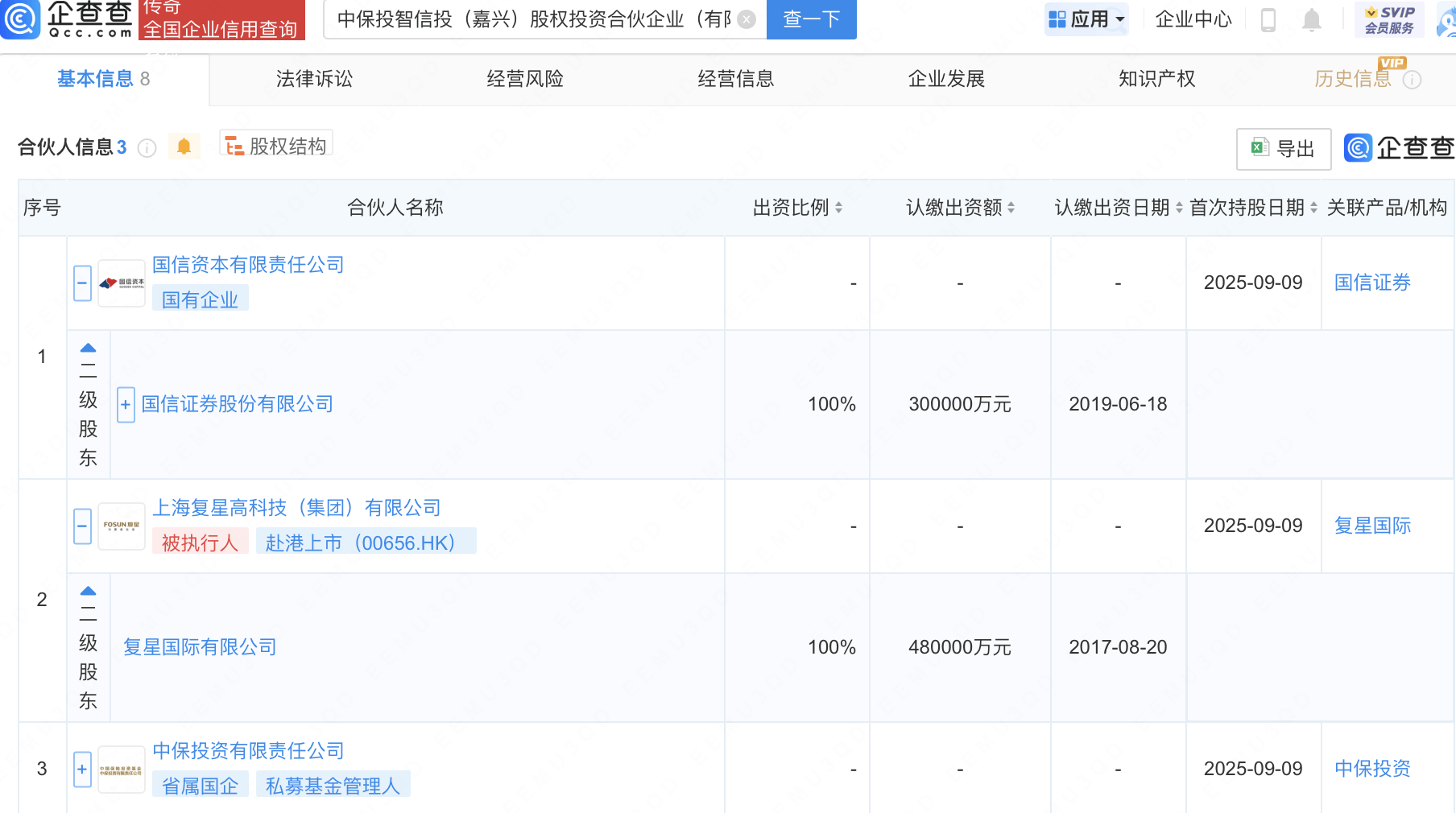Clear the search box text
1456x813 pixels.
(x=747, y=19)
